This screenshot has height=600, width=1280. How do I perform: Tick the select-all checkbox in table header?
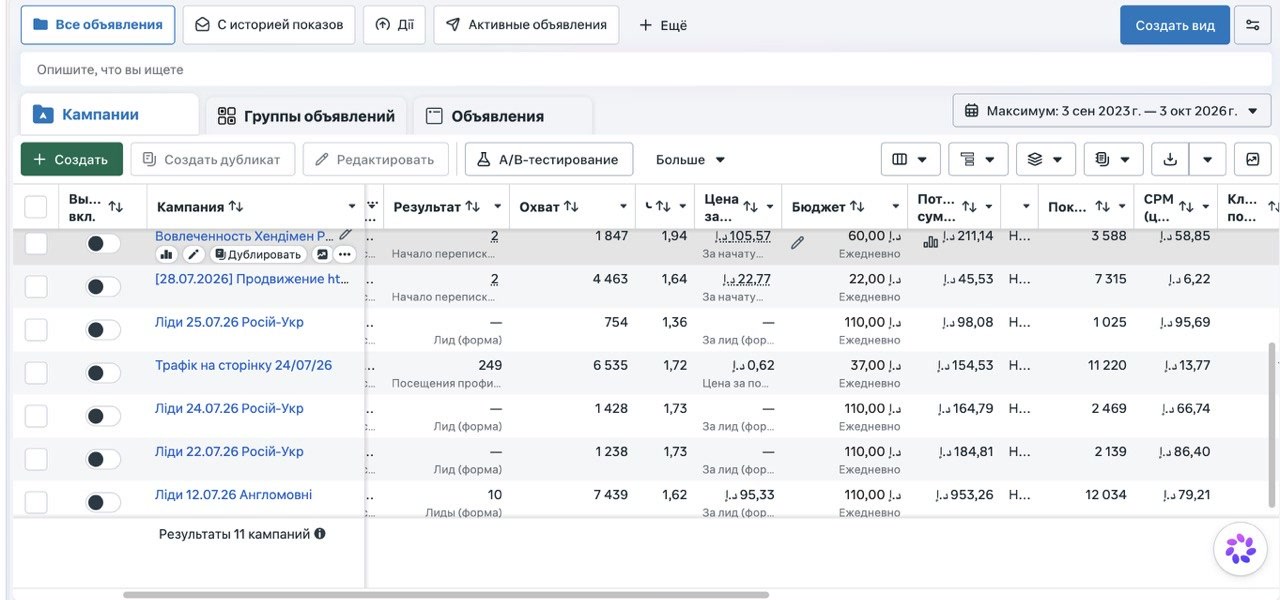point(36,207)
